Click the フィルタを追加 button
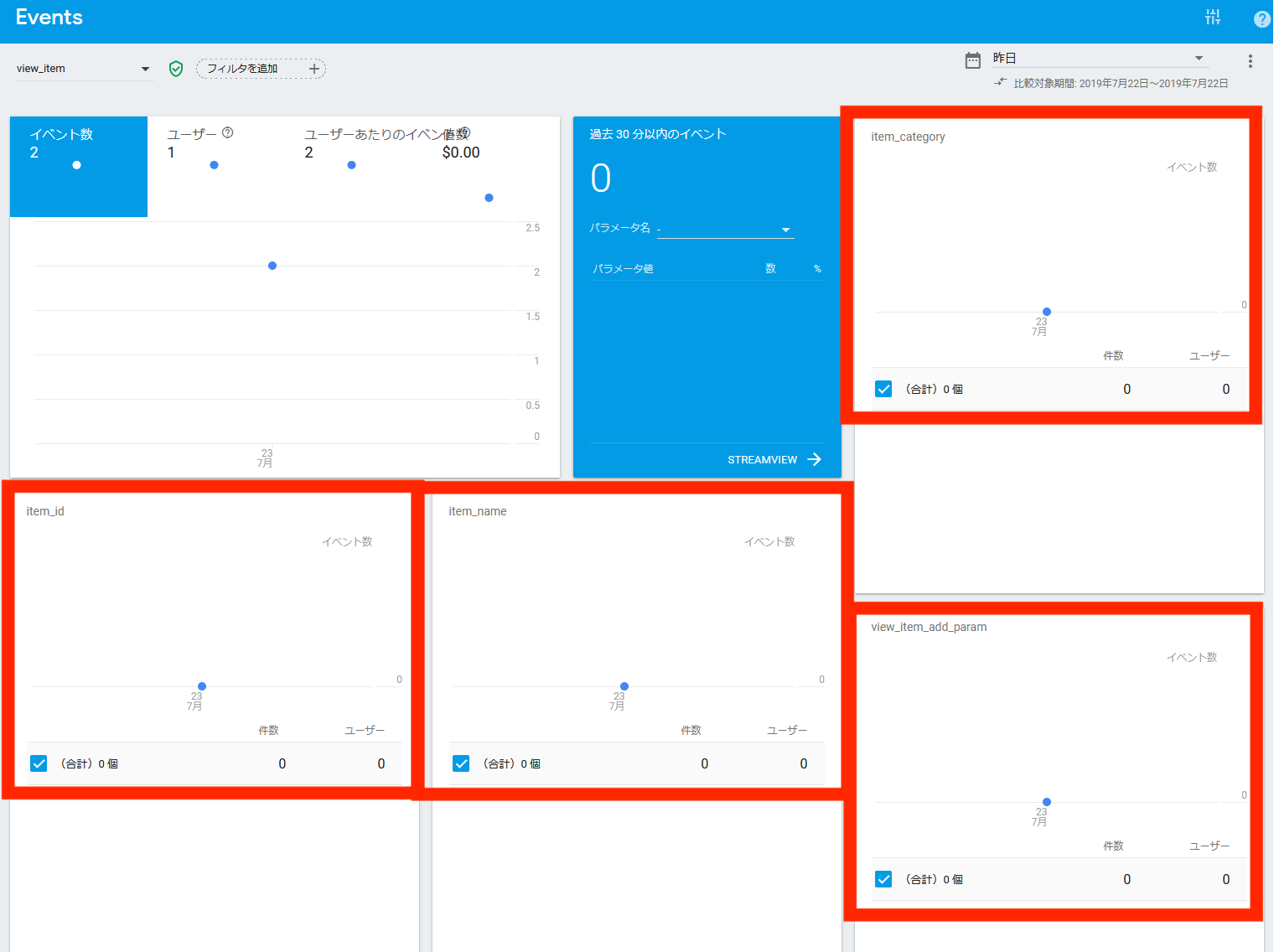 click(x=242, y=69)
